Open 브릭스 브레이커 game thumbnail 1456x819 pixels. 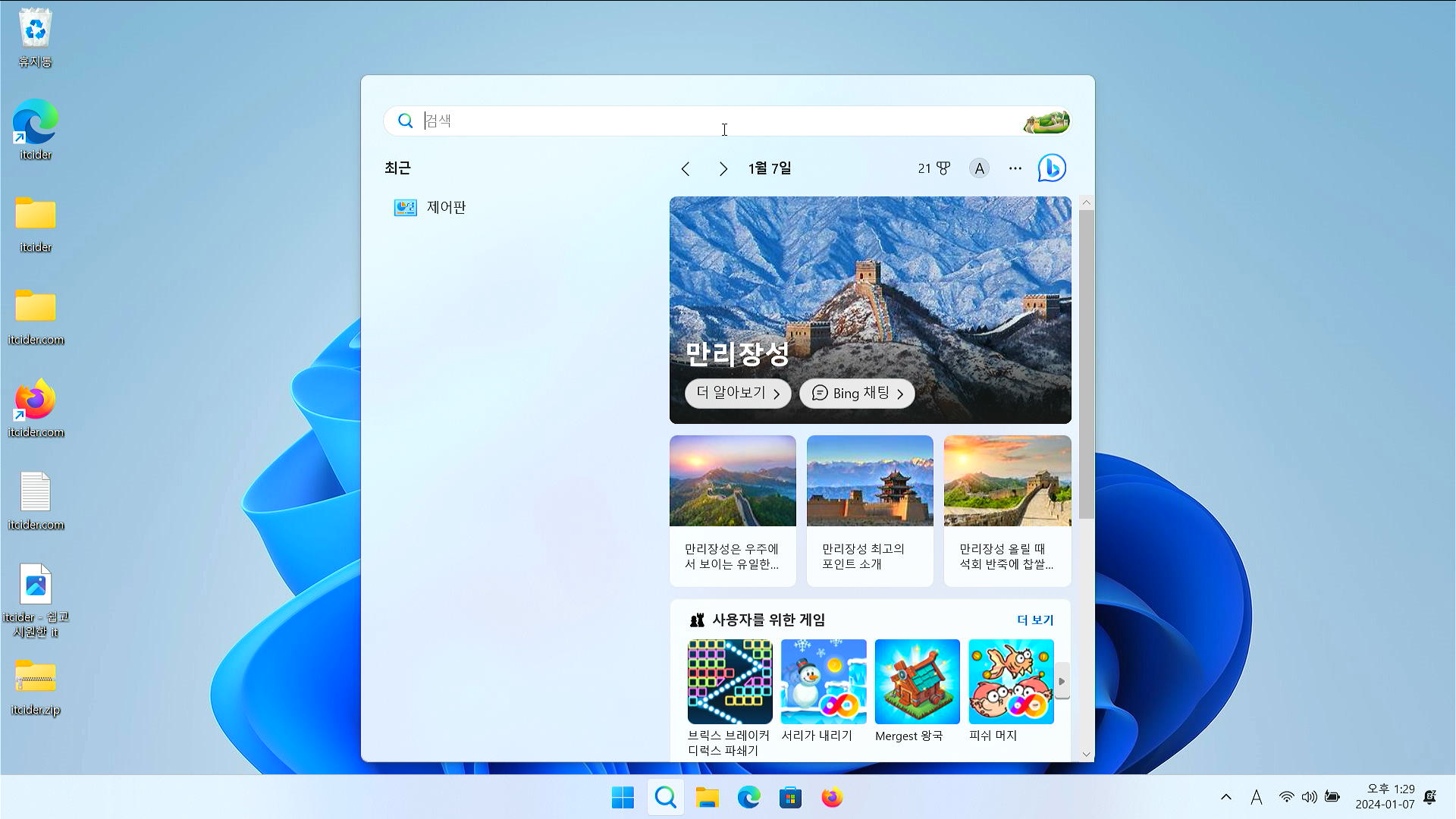click(730, 681)
